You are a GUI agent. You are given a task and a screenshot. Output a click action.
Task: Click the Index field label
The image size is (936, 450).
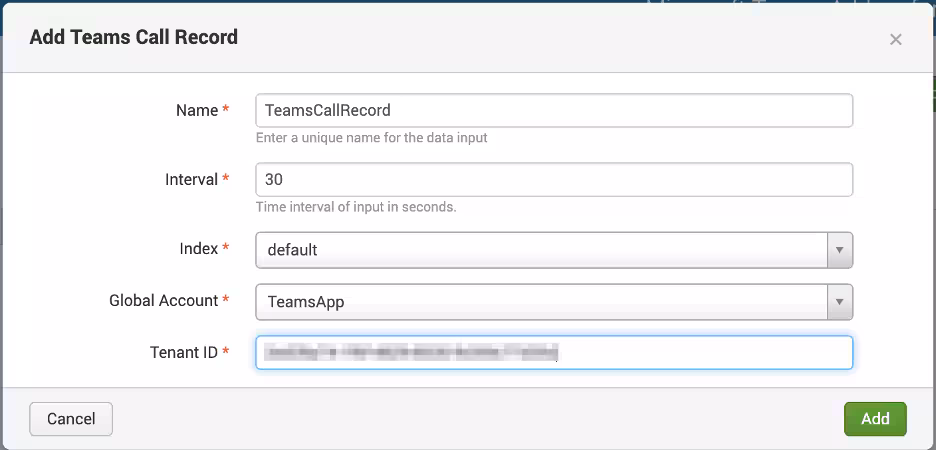[198, 248]
